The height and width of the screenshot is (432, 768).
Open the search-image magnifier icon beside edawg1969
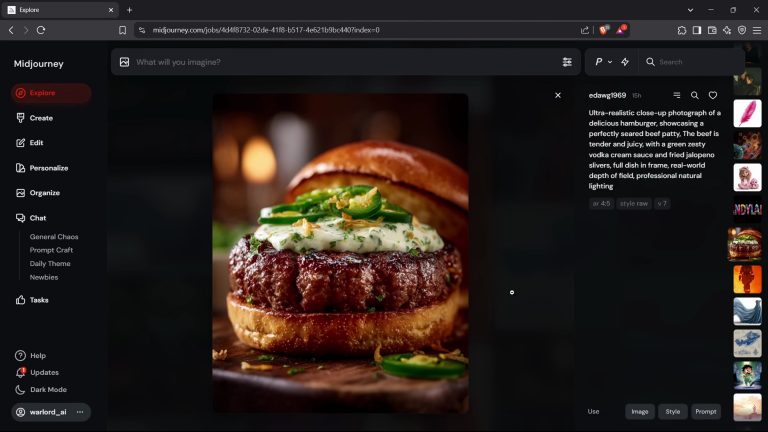coord(695,96)
